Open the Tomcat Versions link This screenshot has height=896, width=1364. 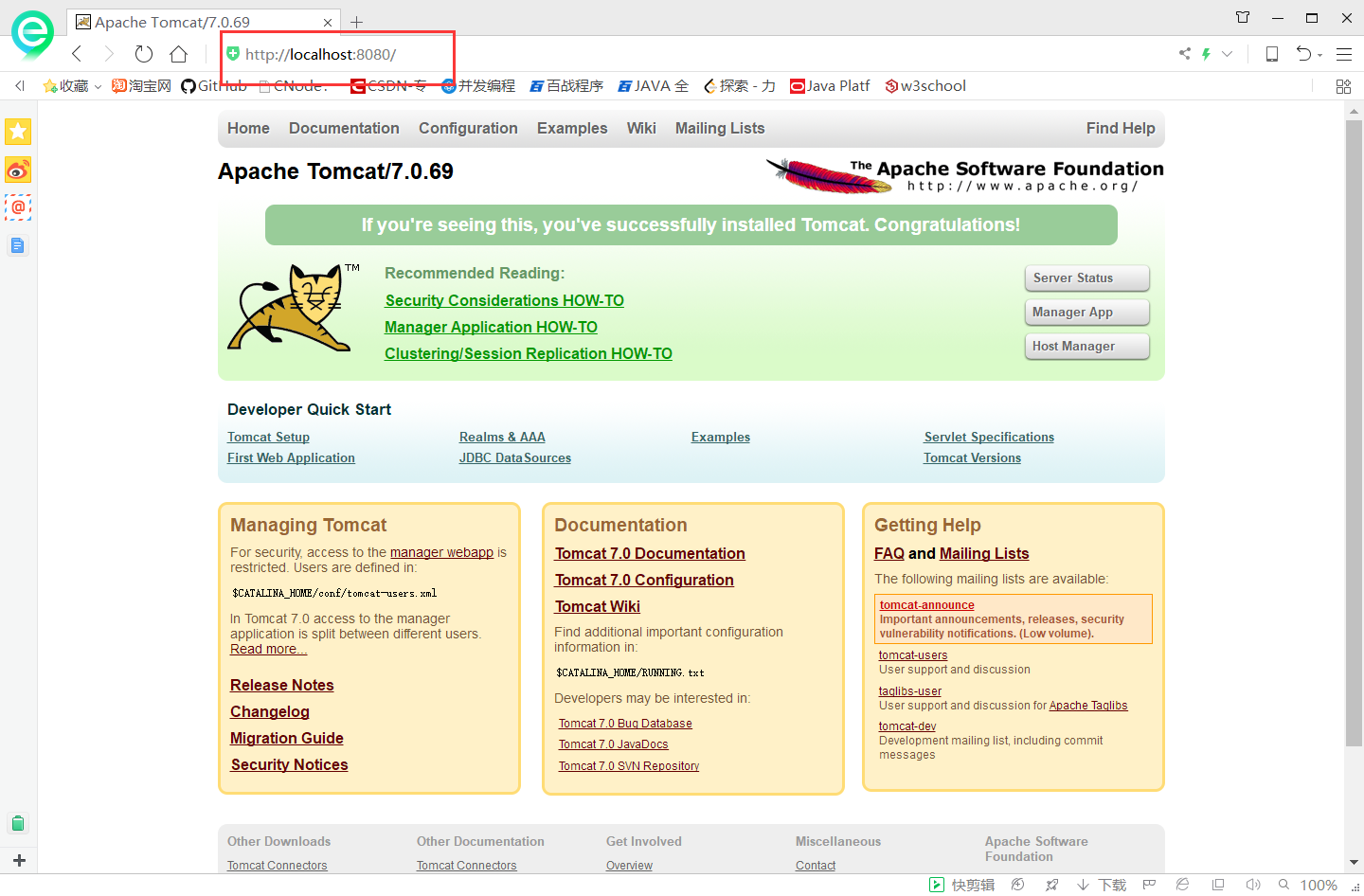click(x=973, y=458)
